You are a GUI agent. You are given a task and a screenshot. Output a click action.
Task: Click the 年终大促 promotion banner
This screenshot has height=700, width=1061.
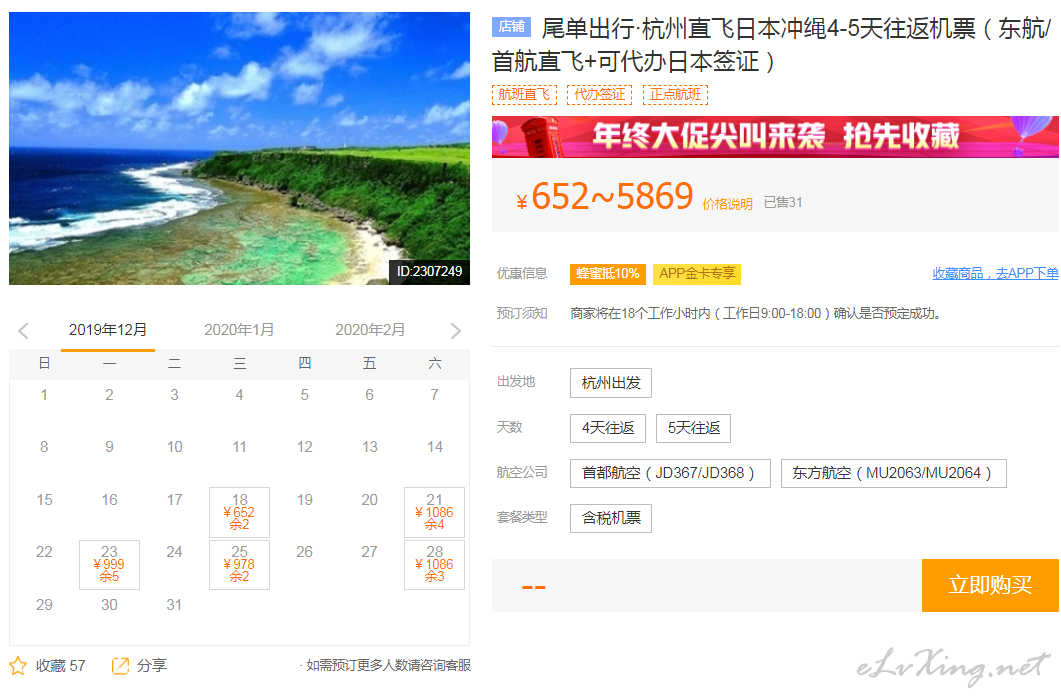pyautogui.click(x=775, y=137)
